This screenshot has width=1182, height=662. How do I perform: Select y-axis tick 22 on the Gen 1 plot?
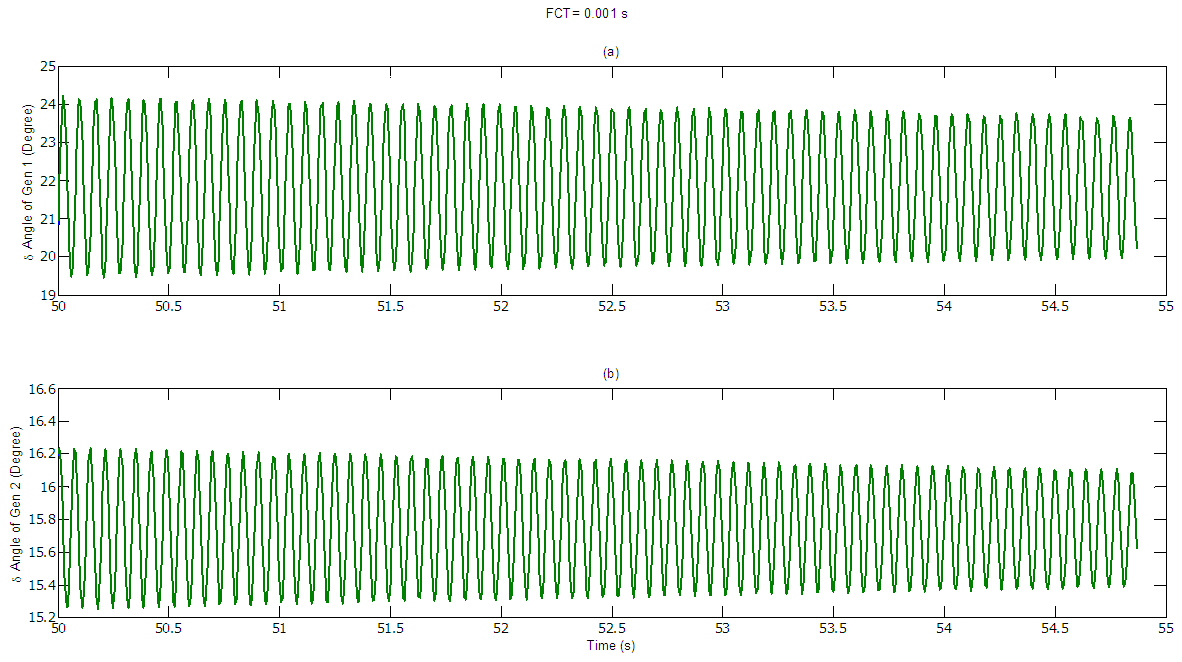(x=46, y=181)
